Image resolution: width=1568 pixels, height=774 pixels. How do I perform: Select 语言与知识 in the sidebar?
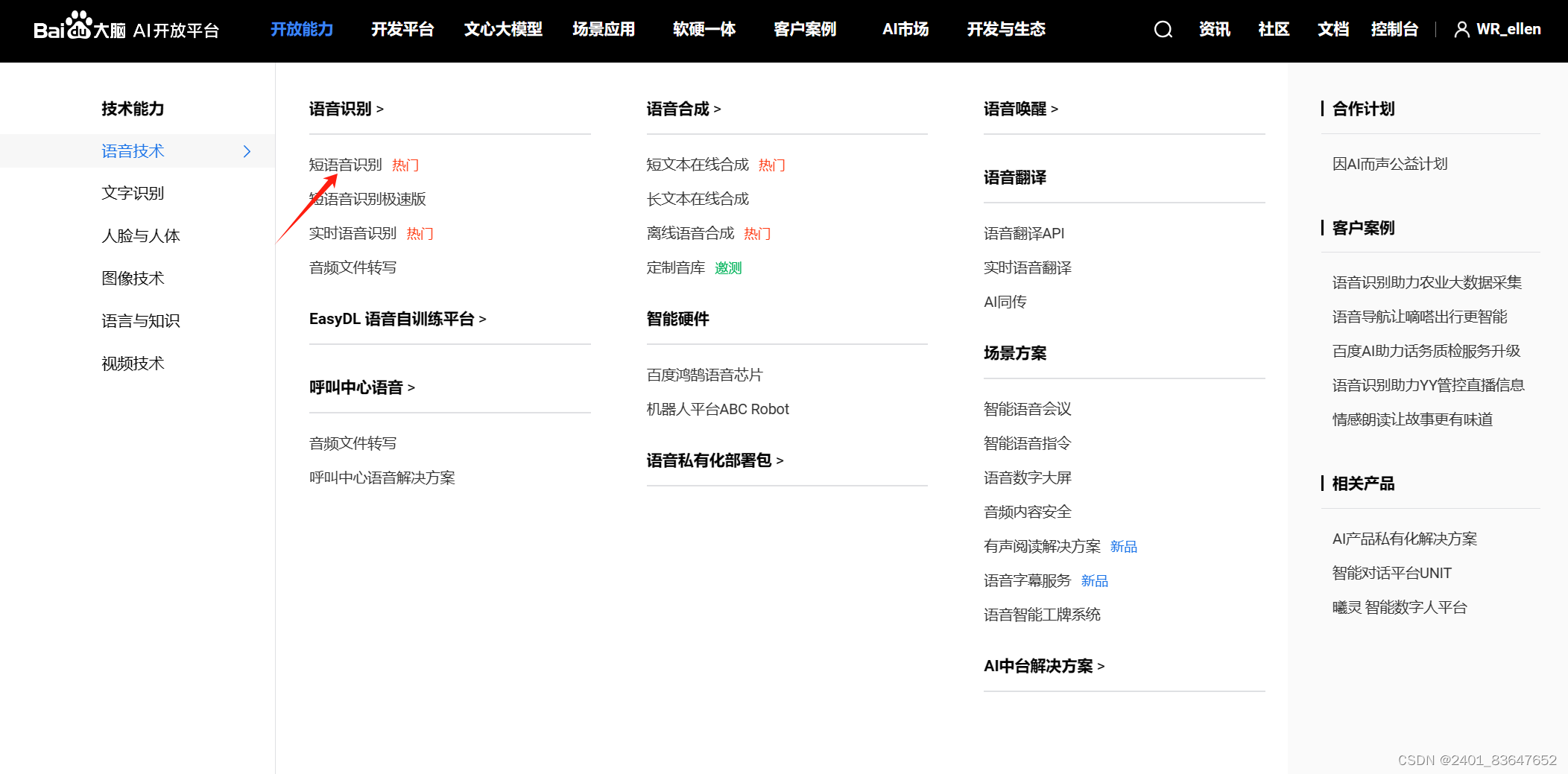pyautogui.click(x=141, y=321)
